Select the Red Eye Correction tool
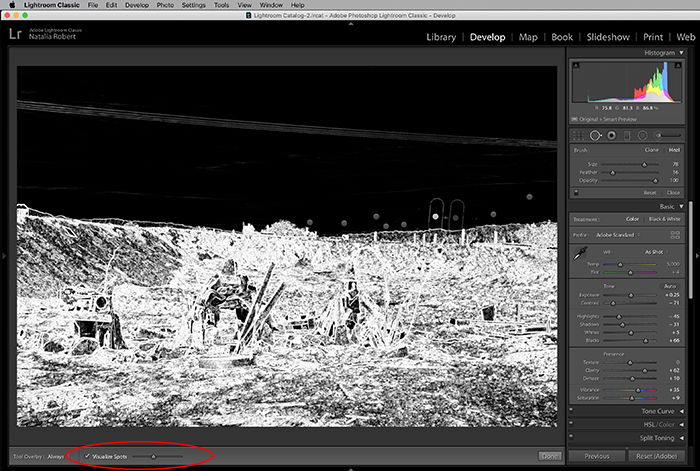Image resolution: width=700 pixels, height=471 pixels. tap(611, 134)
